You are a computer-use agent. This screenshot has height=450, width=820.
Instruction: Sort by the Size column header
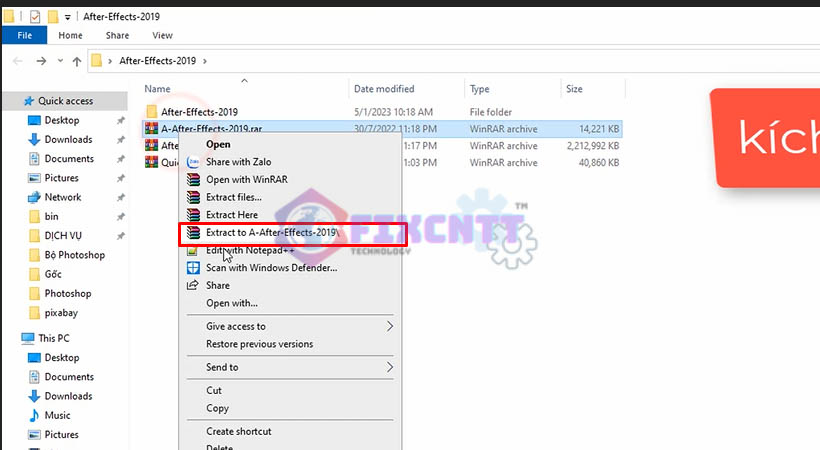(x=574, y=89)
